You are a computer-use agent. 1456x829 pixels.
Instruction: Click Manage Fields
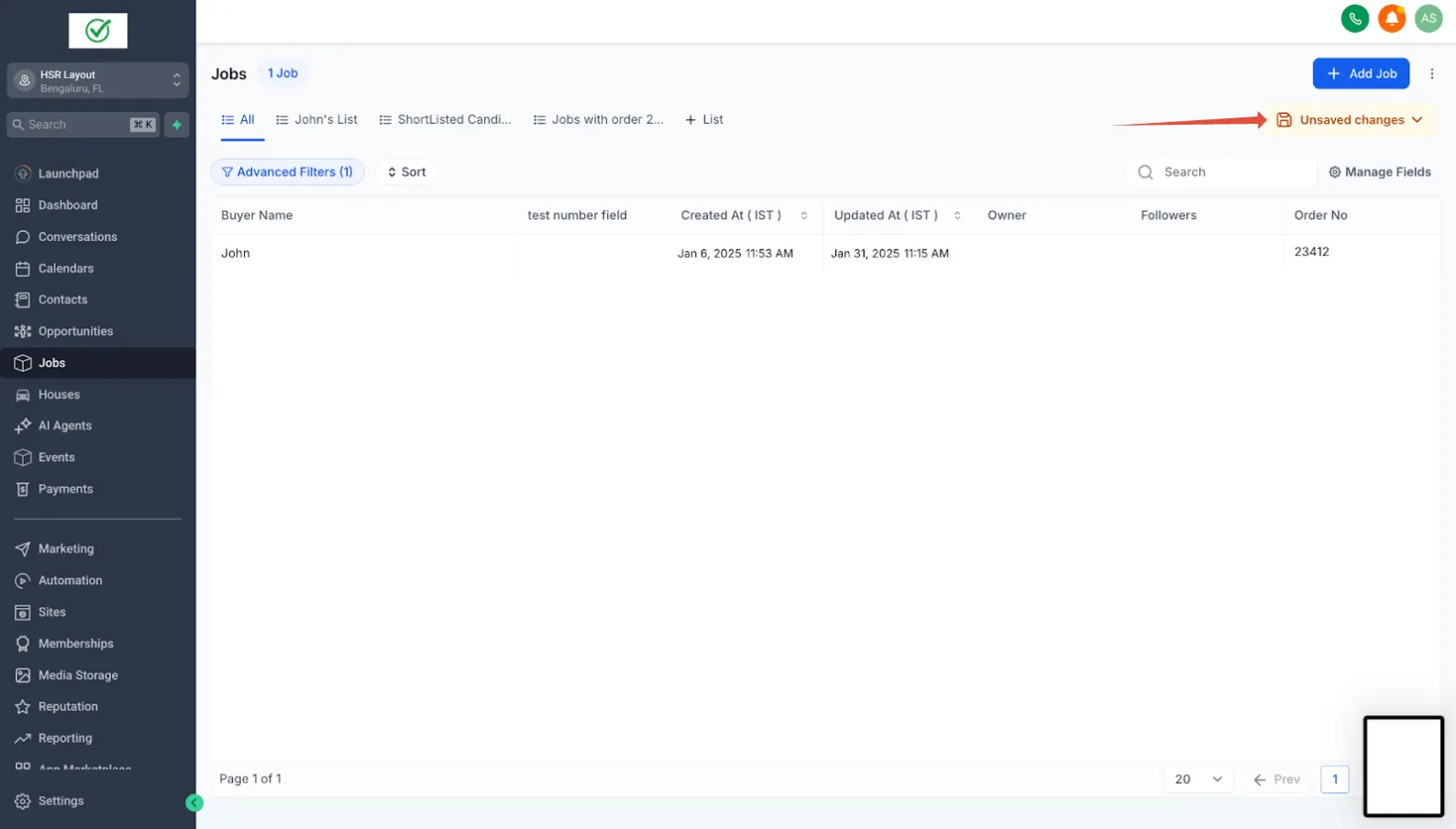1380,172
